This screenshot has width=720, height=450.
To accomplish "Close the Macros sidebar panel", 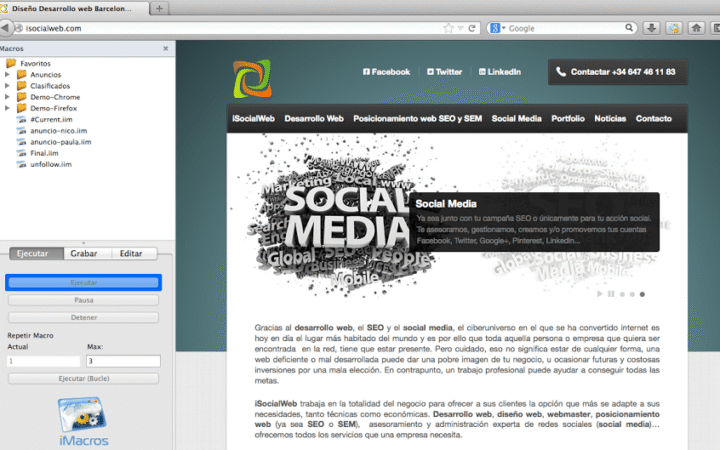I will click(166, 48).
